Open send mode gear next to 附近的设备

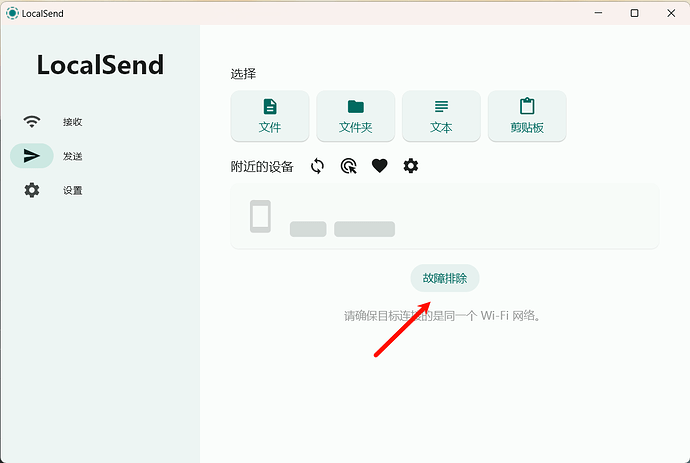(411, 166)
